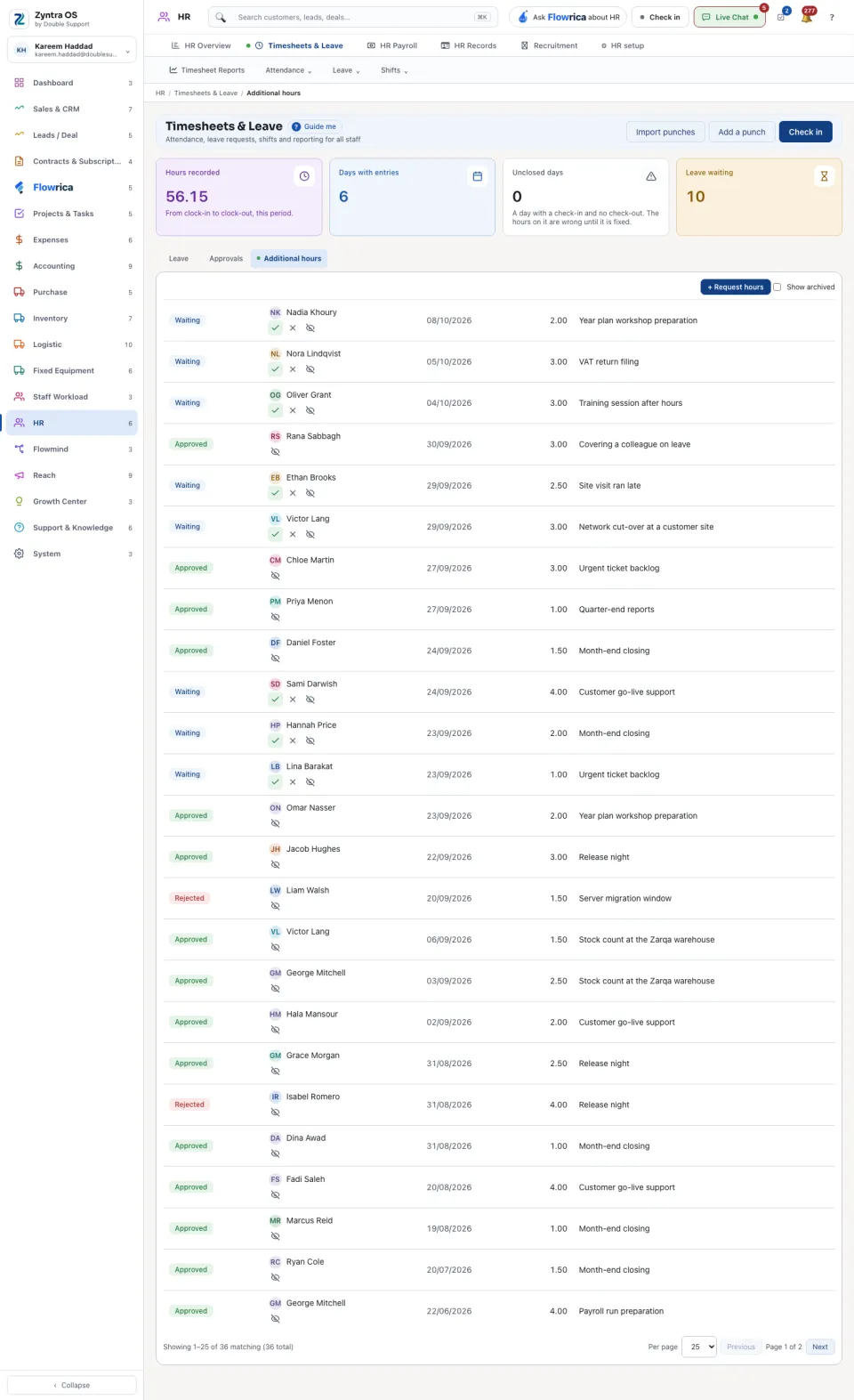The width and height of the screenshot is (854, 1400).
Task: Collapse the sidebar
Action: point(72,1385)
